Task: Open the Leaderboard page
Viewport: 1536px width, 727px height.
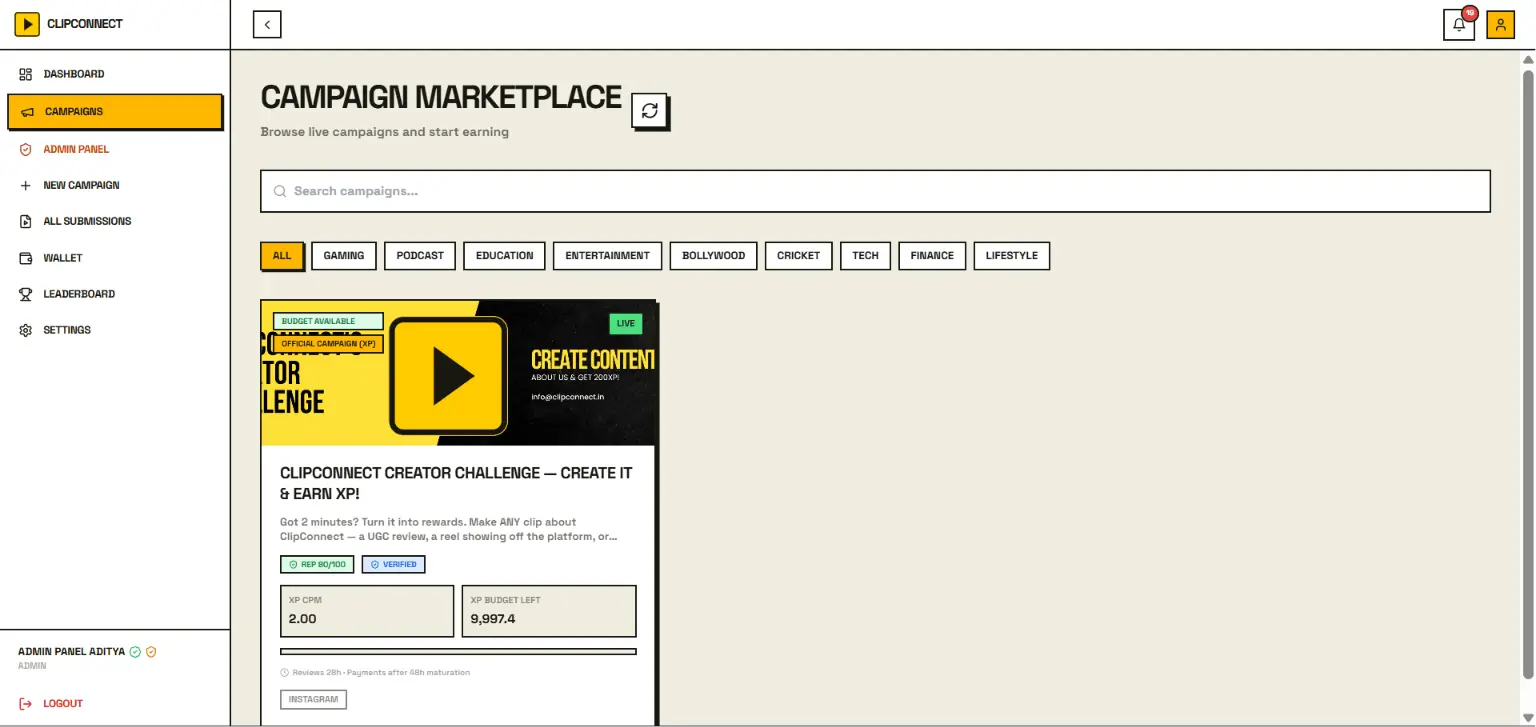Action: coord(115,294)
